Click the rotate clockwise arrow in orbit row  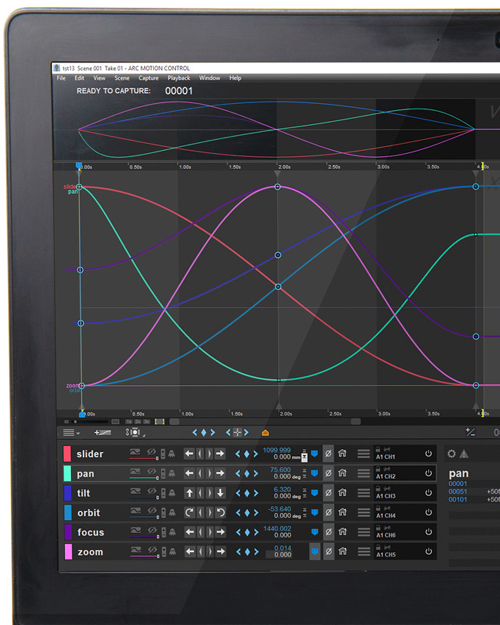(189, 513)
